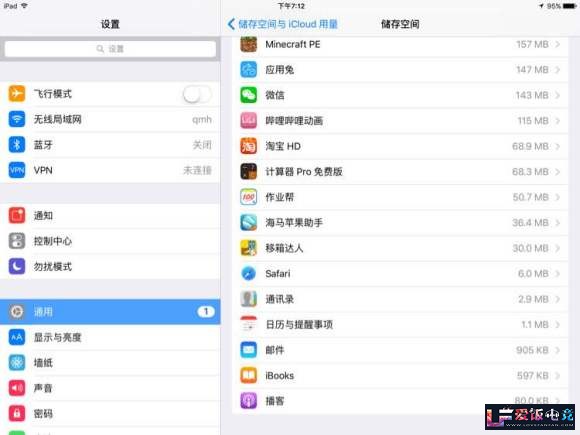Open the WeChat (微信) app icon
The image size is (580, 435).
coord(249,95)
